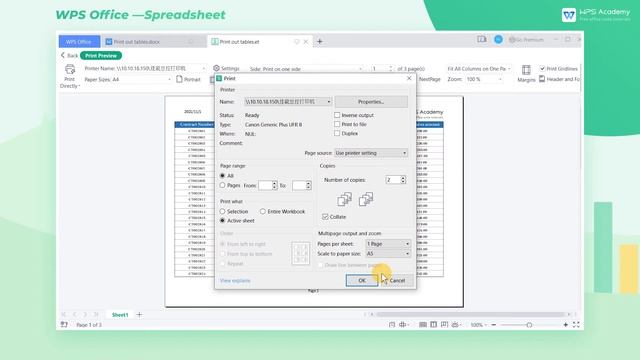Click OK to print
Screen dimensions: 640x360
[362, 280]
